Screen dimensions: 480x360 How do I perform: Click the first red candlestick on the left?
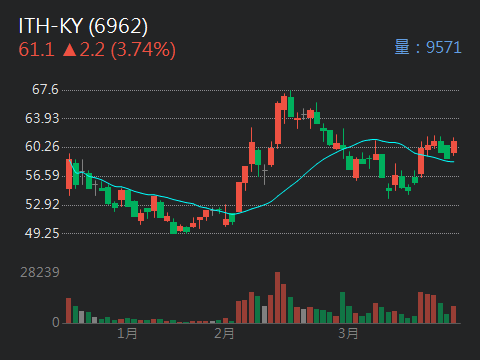69,174
